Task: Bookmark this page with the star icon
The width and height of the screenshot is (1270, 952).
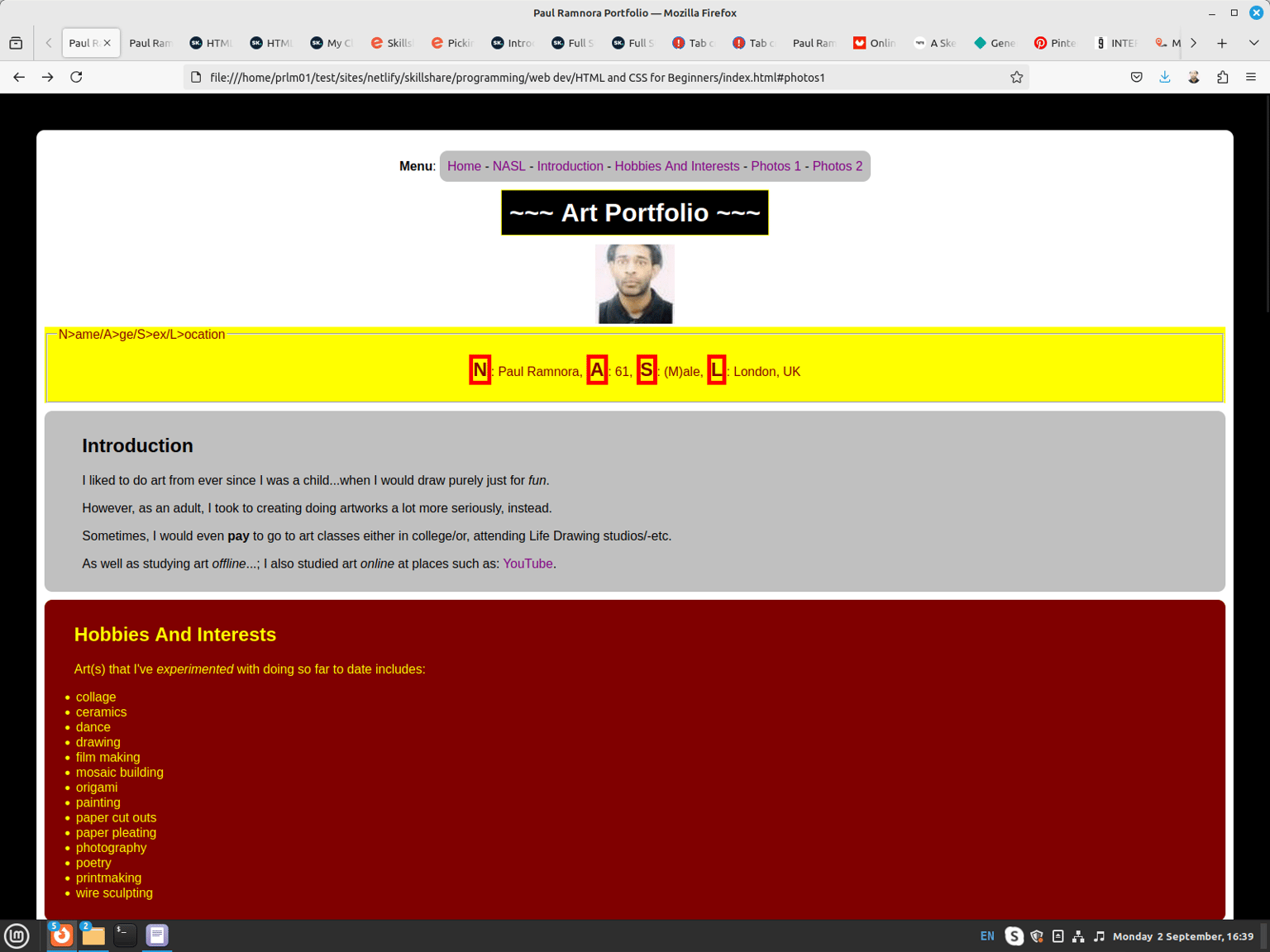Action: point(1016,77)
